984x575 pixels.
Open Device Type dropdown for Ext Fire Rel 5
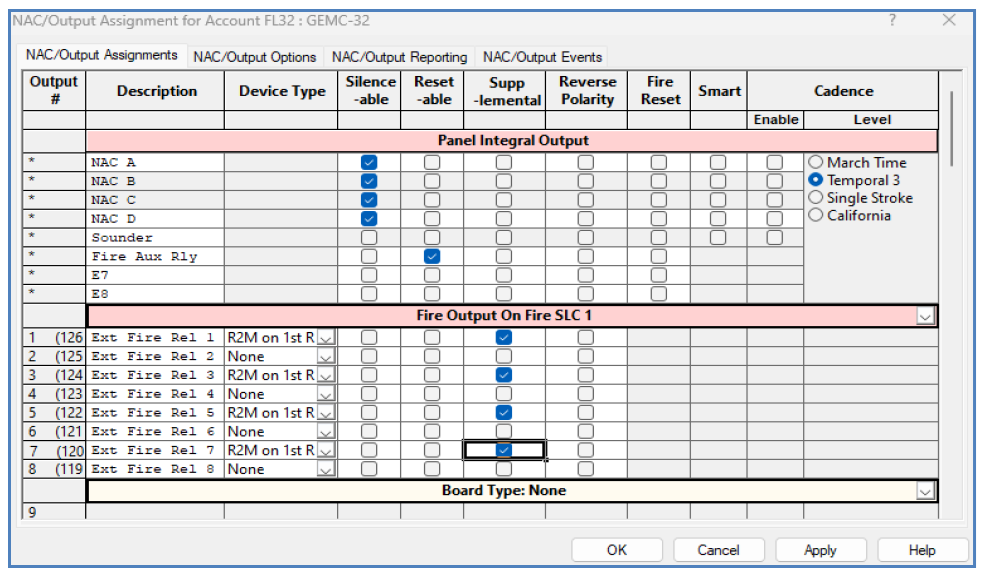[326, 414]
